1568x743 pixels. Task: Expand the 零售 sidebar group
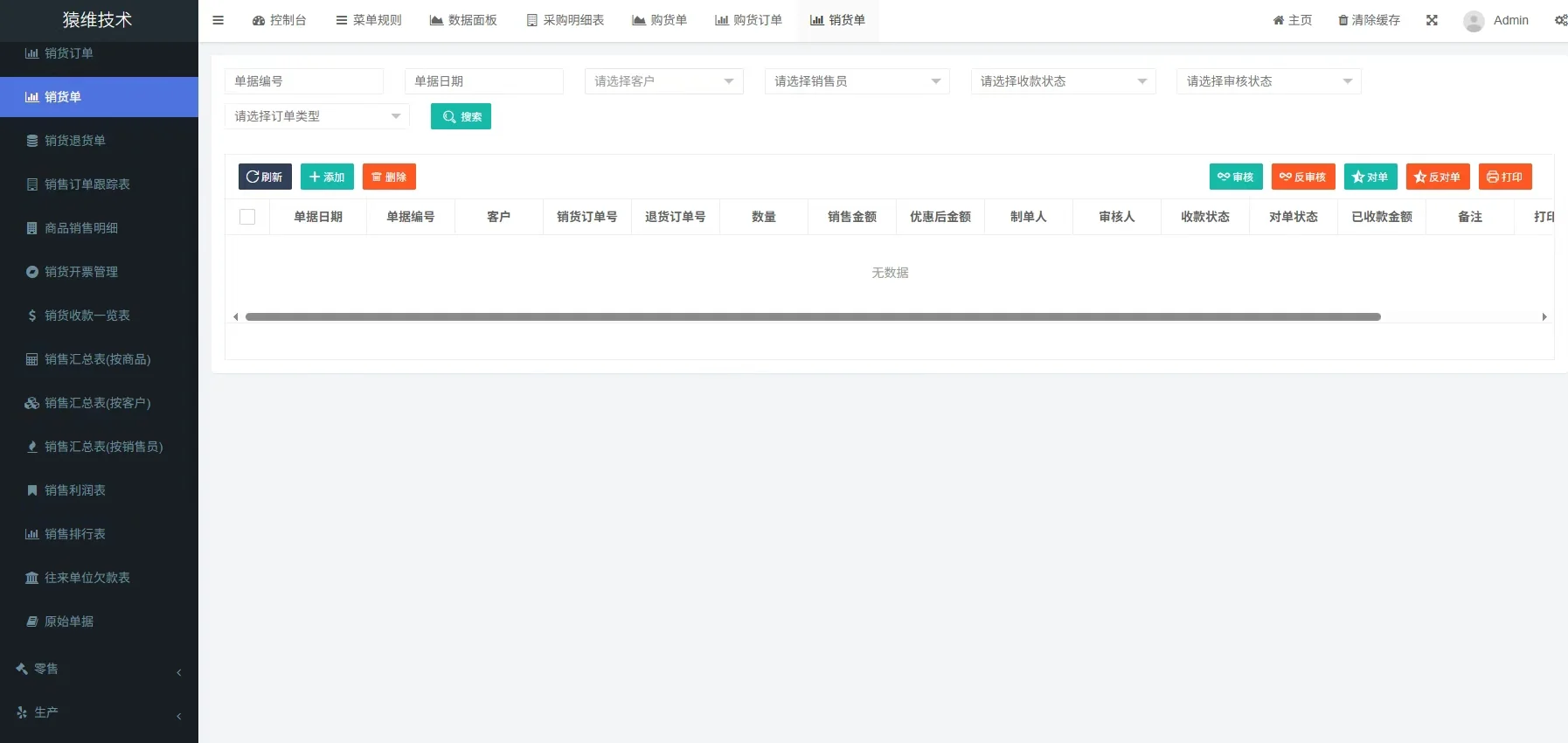pyautogui.click(x=99, y=670)
